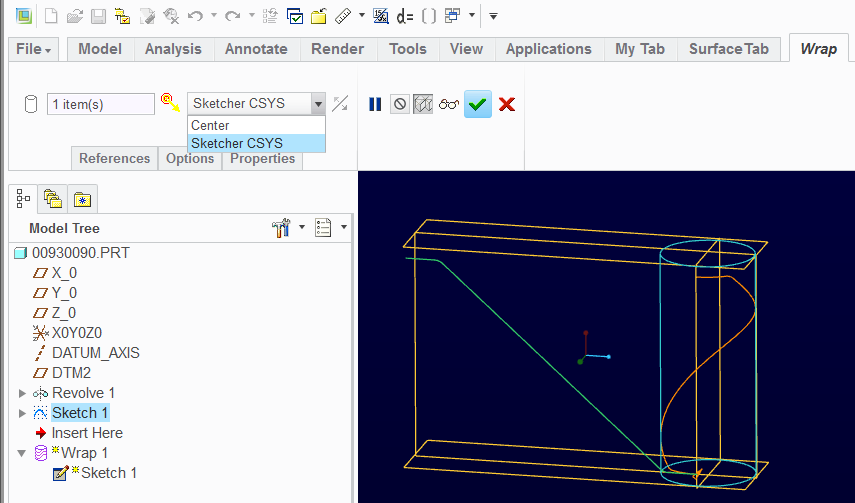This screenshot has width=855, height=503.
Task: Open the Model Tree Show dropdown arrow
Action: pyautogui.click(x=344, y=227)
